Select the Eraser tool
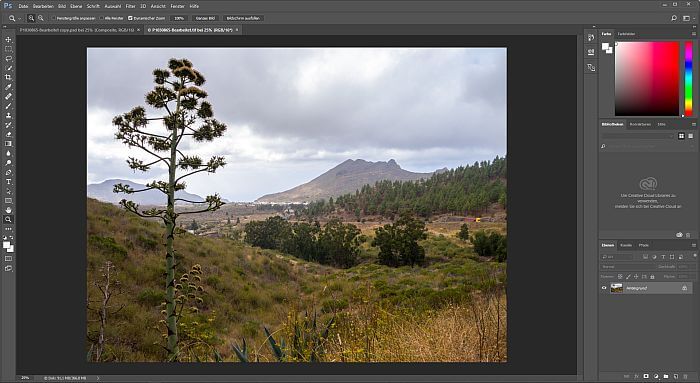Screen dimensions: 700x383 (8, 134)
